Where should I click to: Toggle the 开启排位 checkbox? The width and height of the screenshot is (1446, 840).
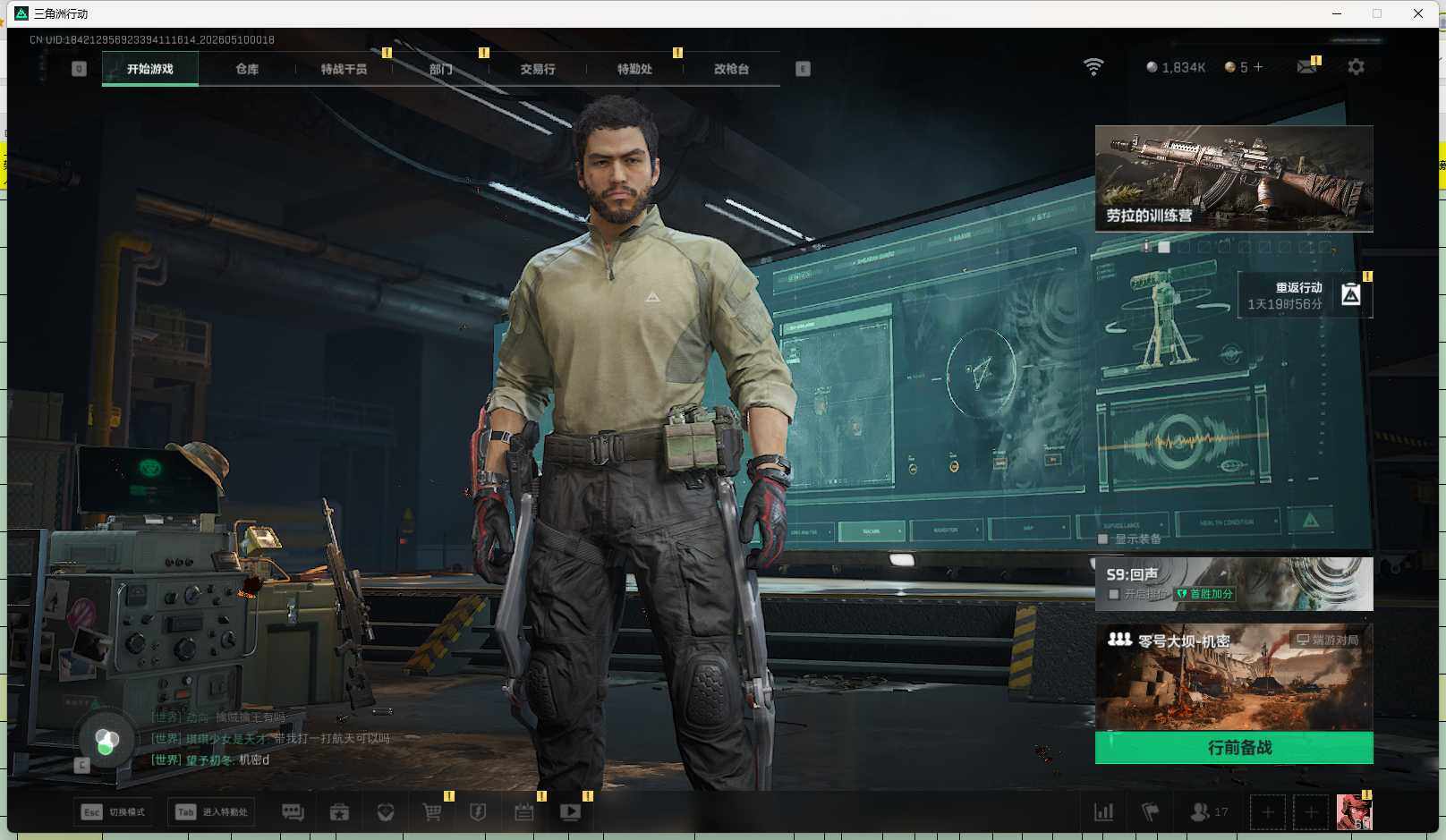click(x=1114, y=594)
